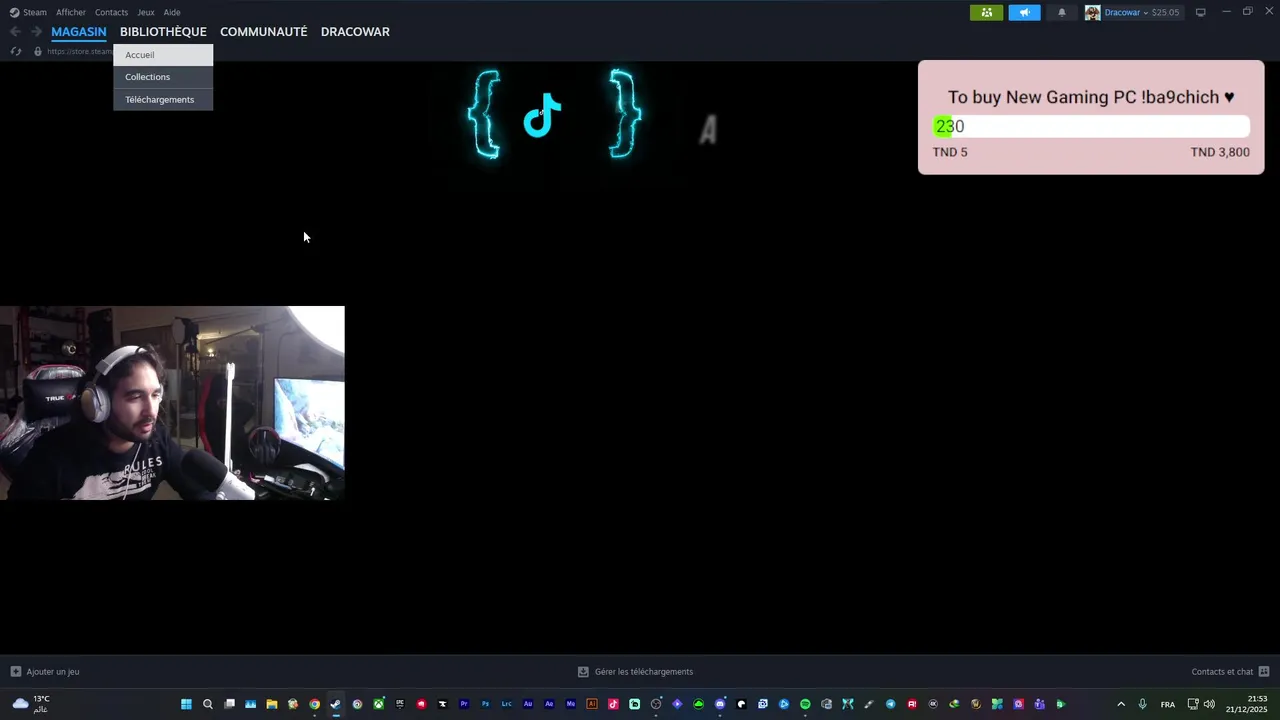The height and width of the screenshot is (720, 1280).
Task: Go to the COMMUNAUTÉ tab
Action: 264,32
